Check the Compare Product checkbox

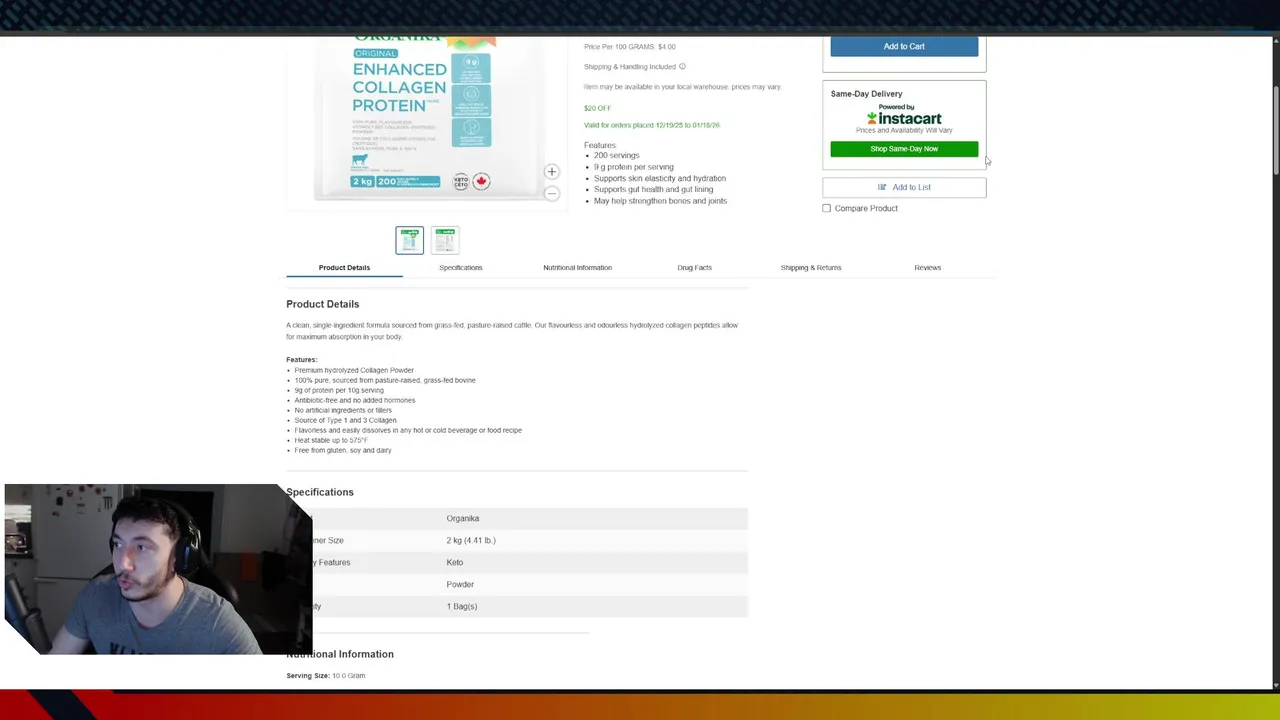click(x=827, y=208)
